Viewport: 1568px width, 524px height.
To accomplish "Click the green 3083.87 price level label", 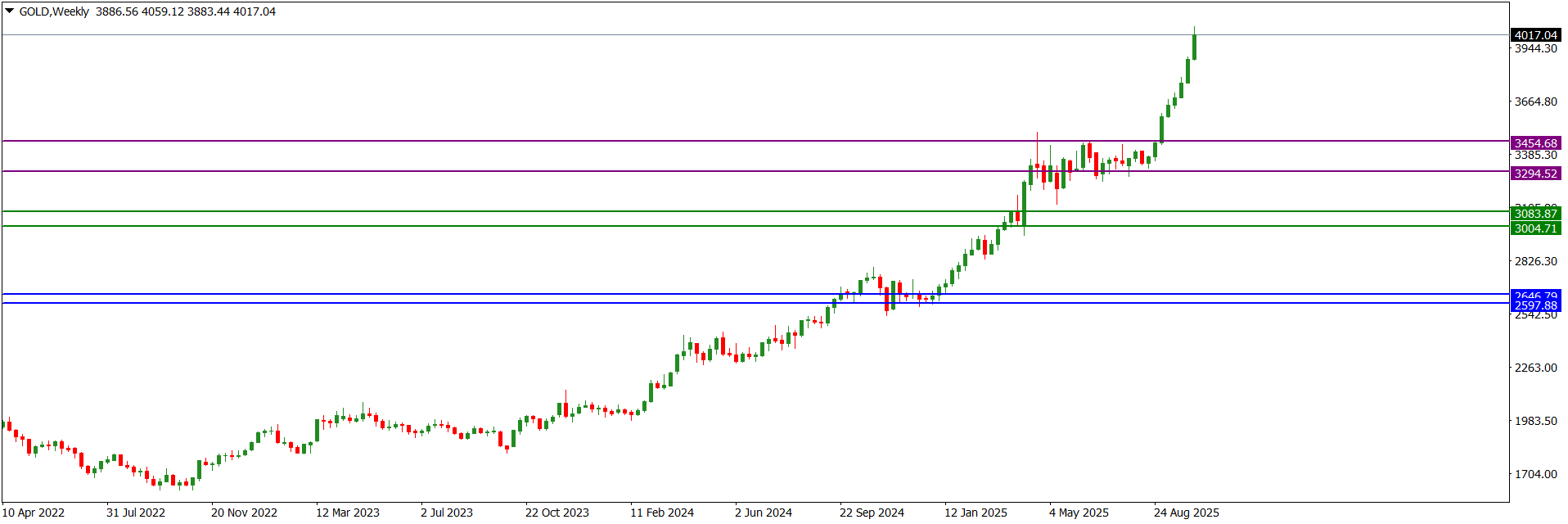I will point(1535,214).
